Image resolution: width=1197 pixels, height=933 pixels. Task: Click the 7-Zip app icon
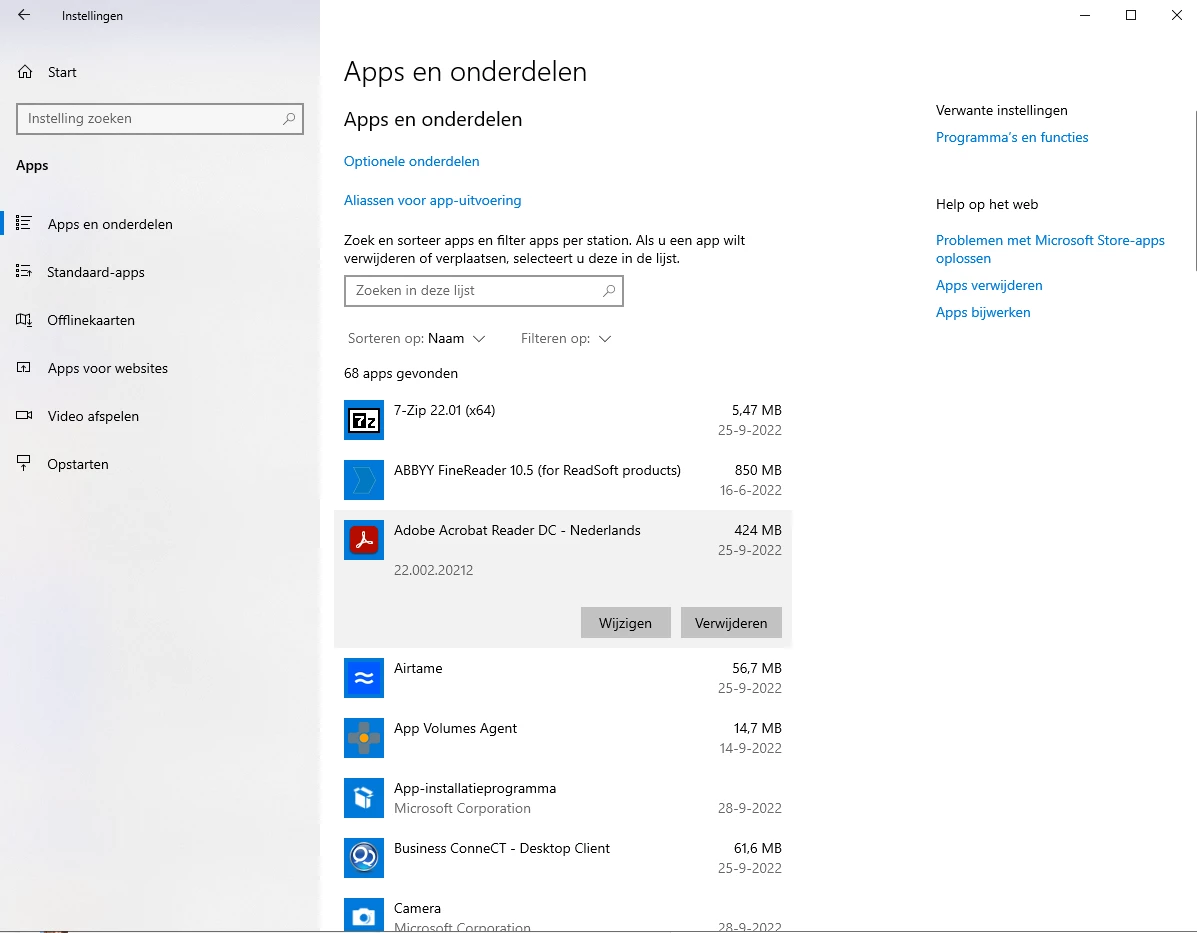pyautogui.click(x=363, y=420)
